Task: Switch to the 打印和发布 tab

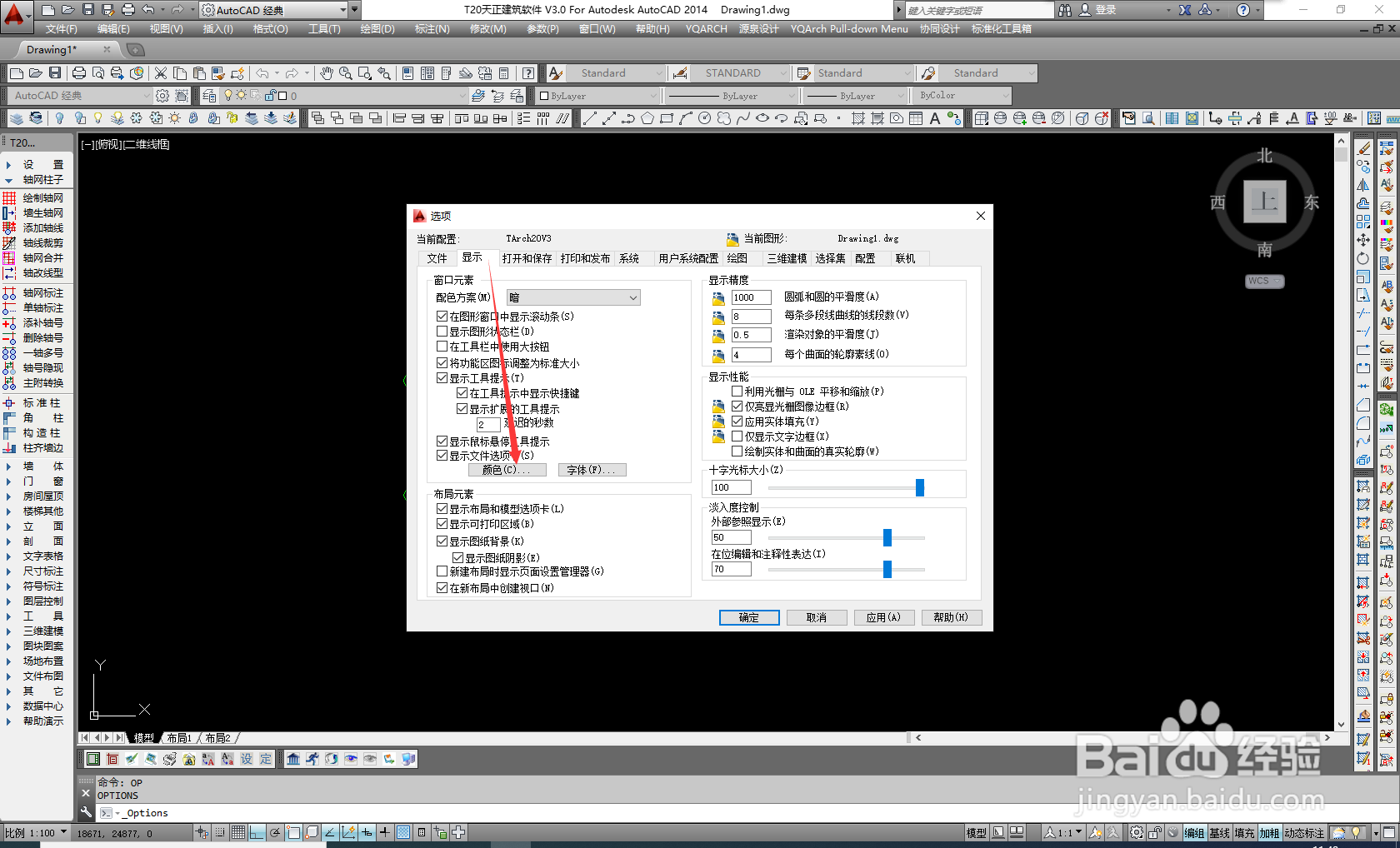Action: (x=585, y=258)
